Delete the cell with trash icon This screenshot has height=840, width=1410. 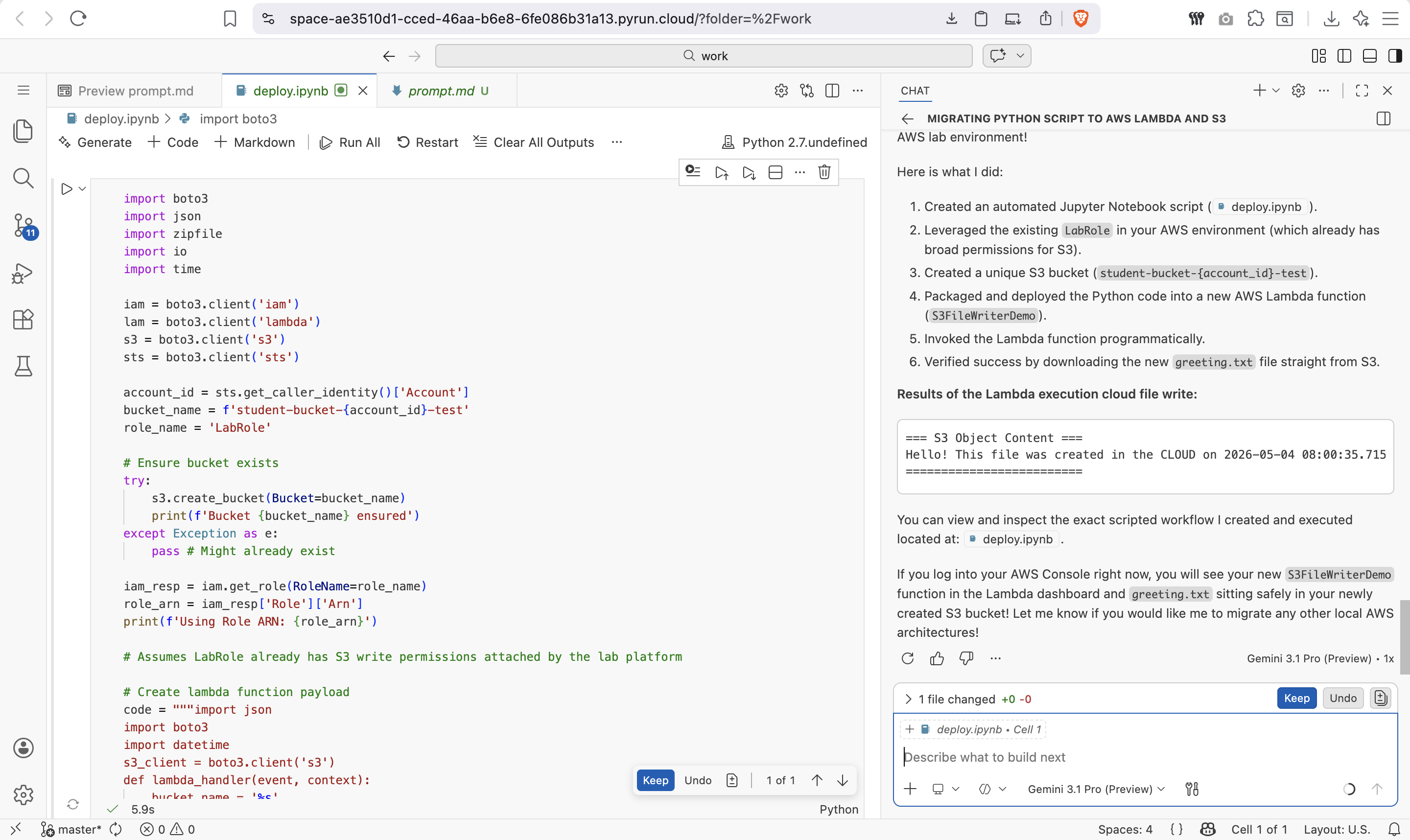pos(824,172)
